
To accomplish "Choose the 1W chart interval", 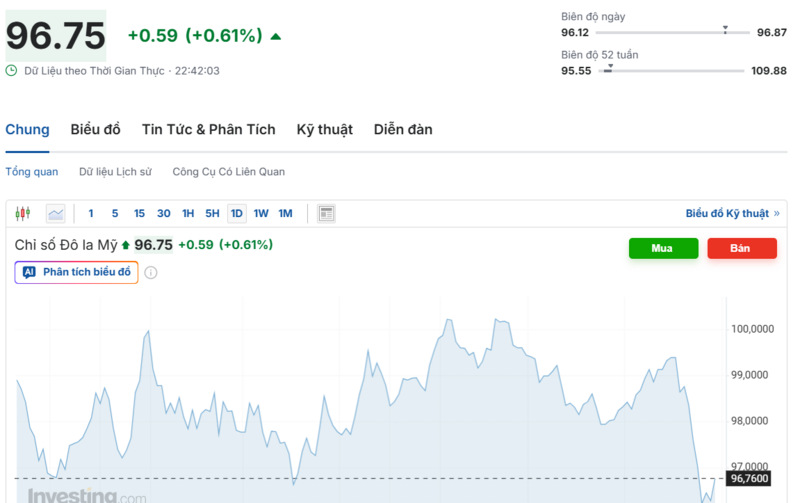I will (x=261, y=213).
